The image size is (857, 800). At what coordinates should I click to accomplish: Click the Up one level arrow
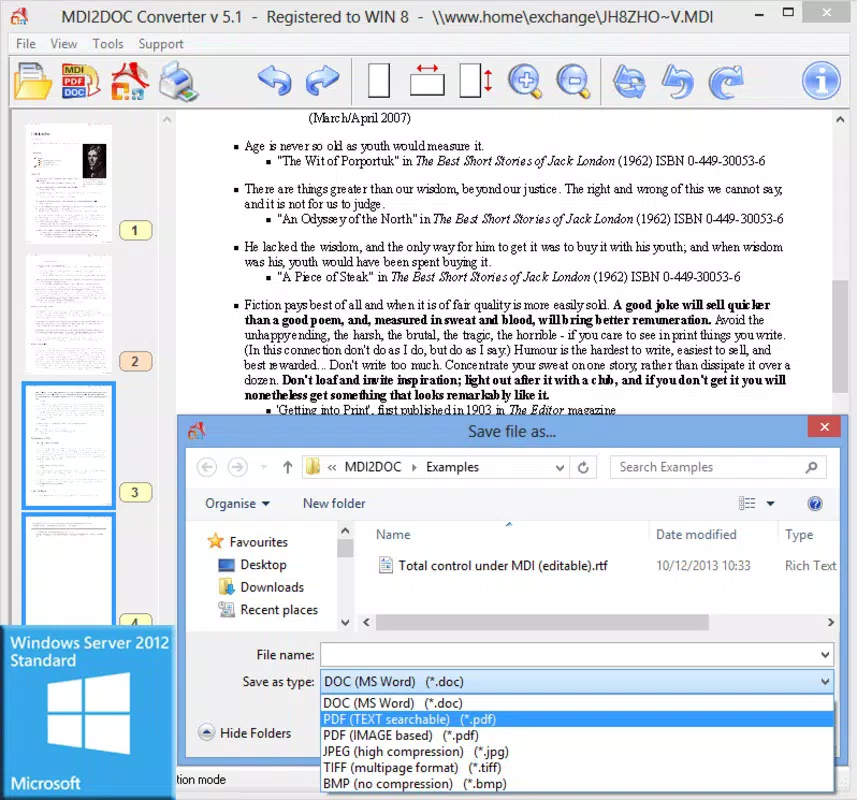pos(287,467)
